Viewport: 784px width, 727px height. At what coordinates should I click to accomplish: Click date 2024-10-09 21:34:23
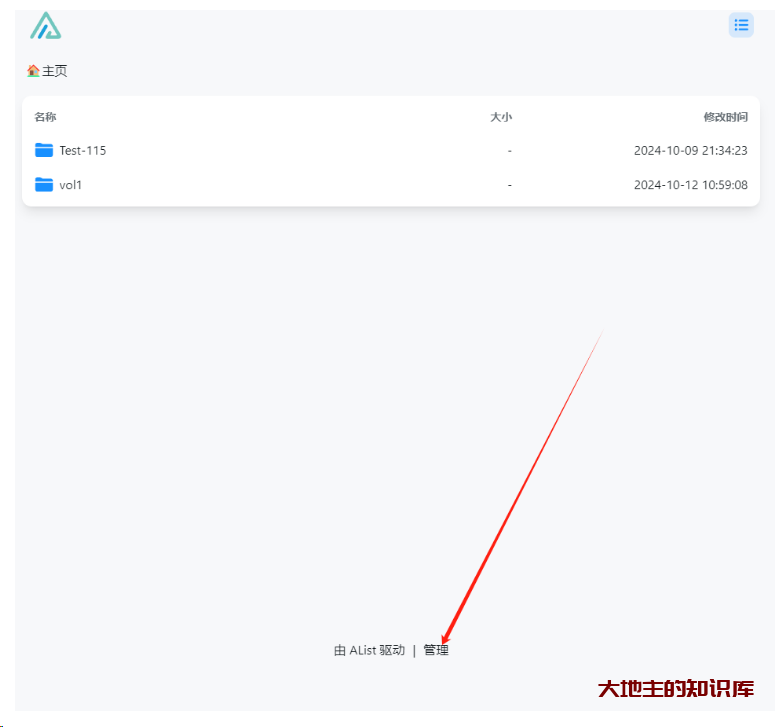(x=690, y=150)
